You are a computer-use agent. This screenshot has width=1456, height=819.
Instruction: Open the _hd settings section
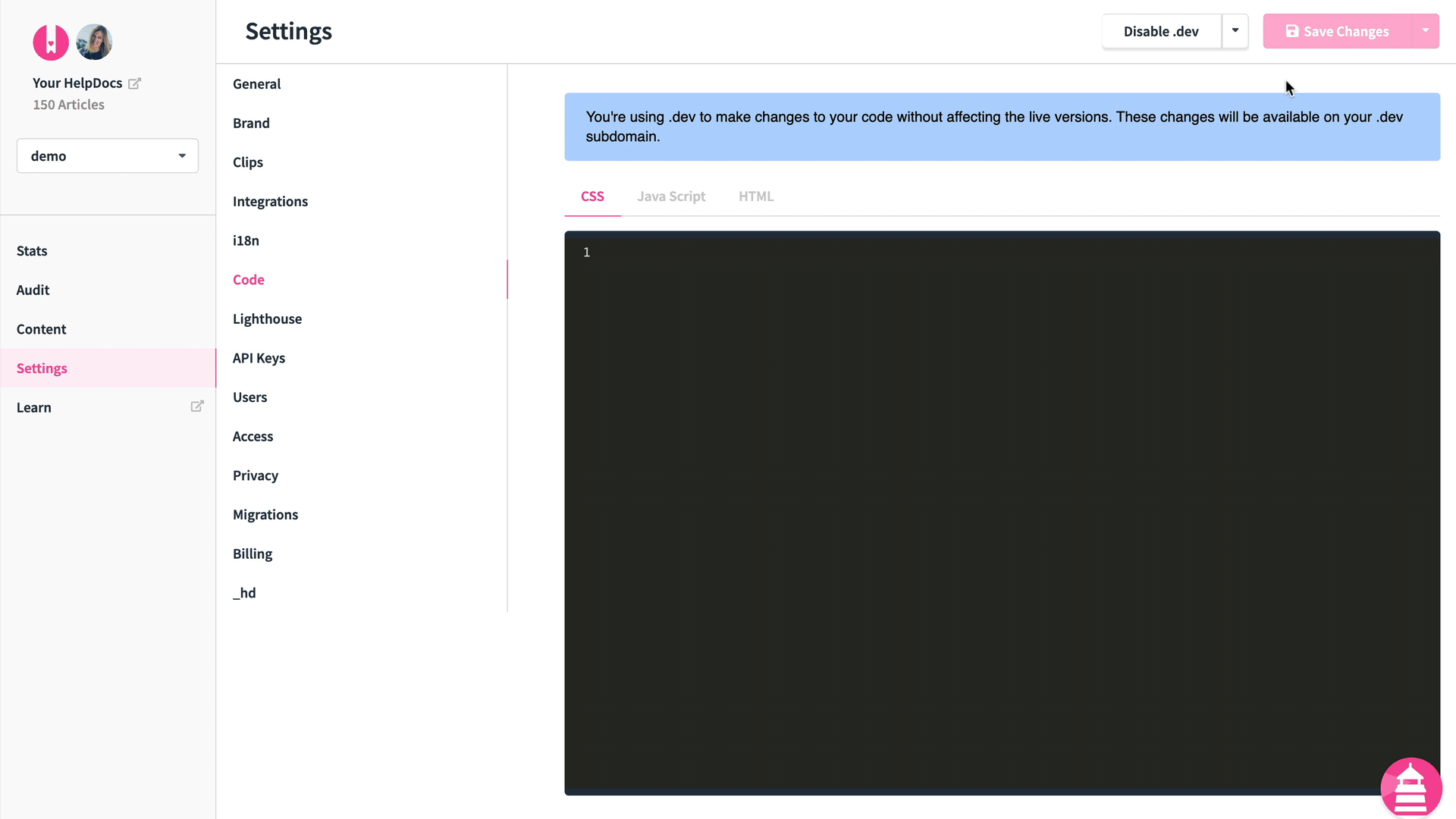(x=244, y=593)
